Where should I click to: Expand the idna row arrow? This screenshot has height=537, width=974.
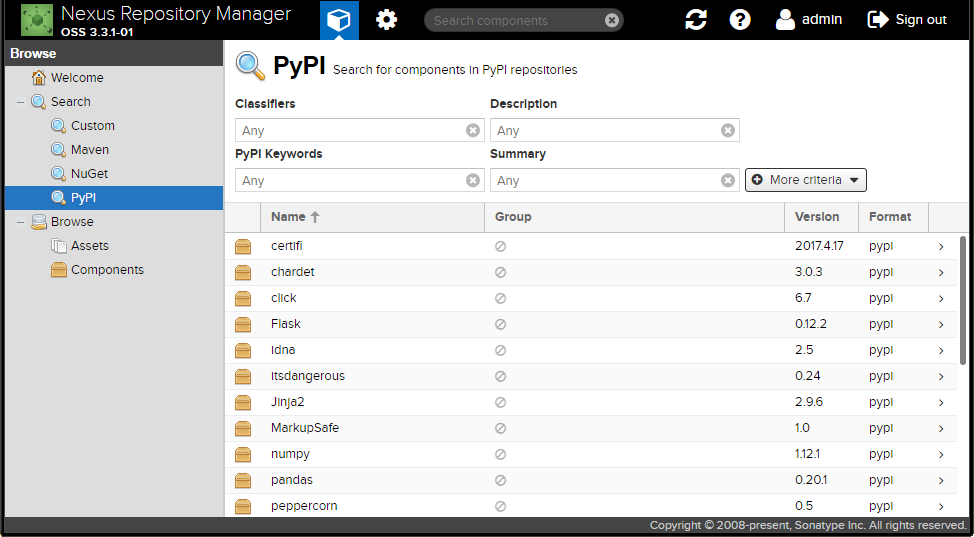941,351
